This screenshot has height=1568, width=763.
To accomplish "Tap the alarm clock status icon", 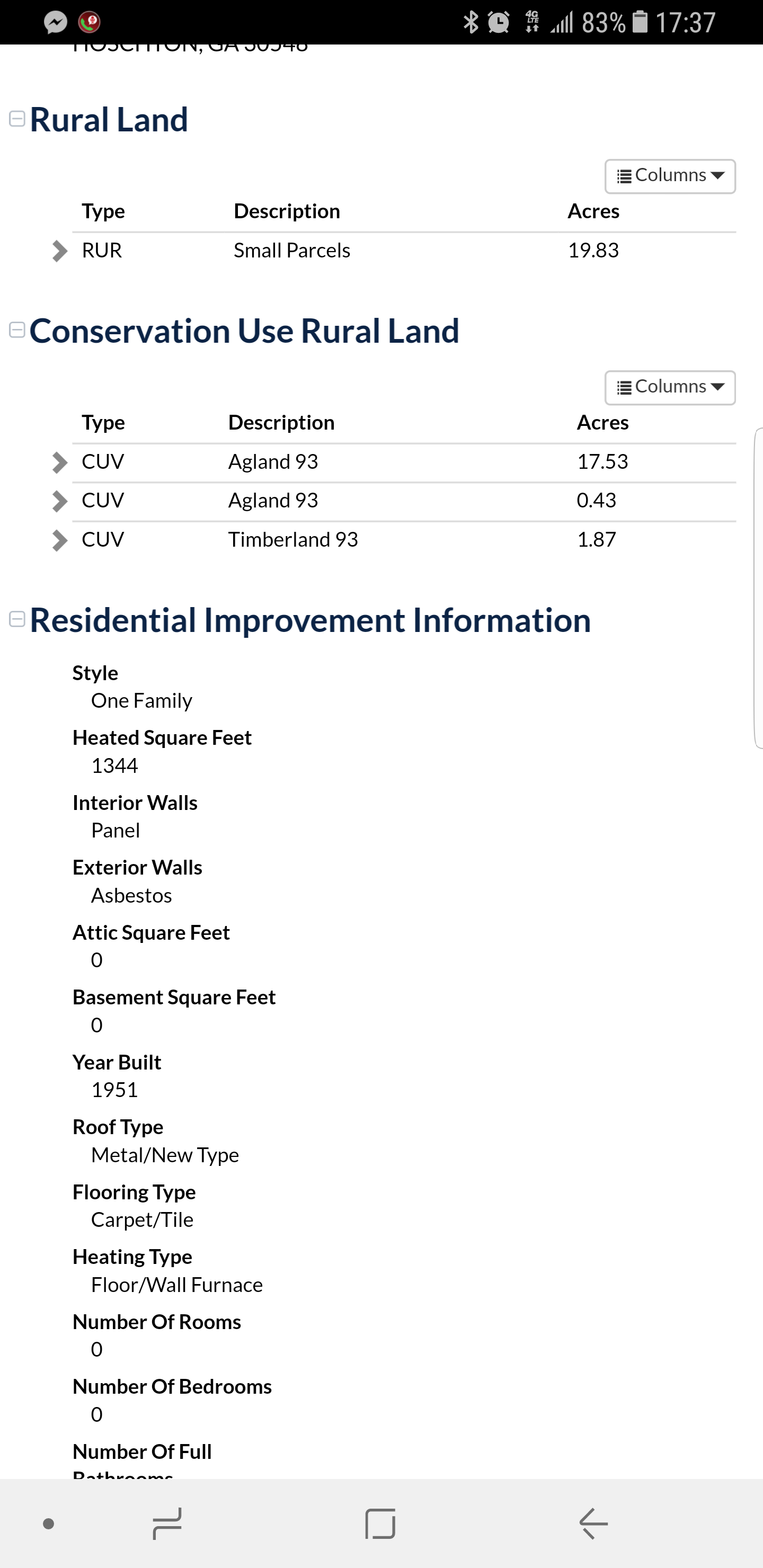I will pyautogui.click(x=499, y=23).
